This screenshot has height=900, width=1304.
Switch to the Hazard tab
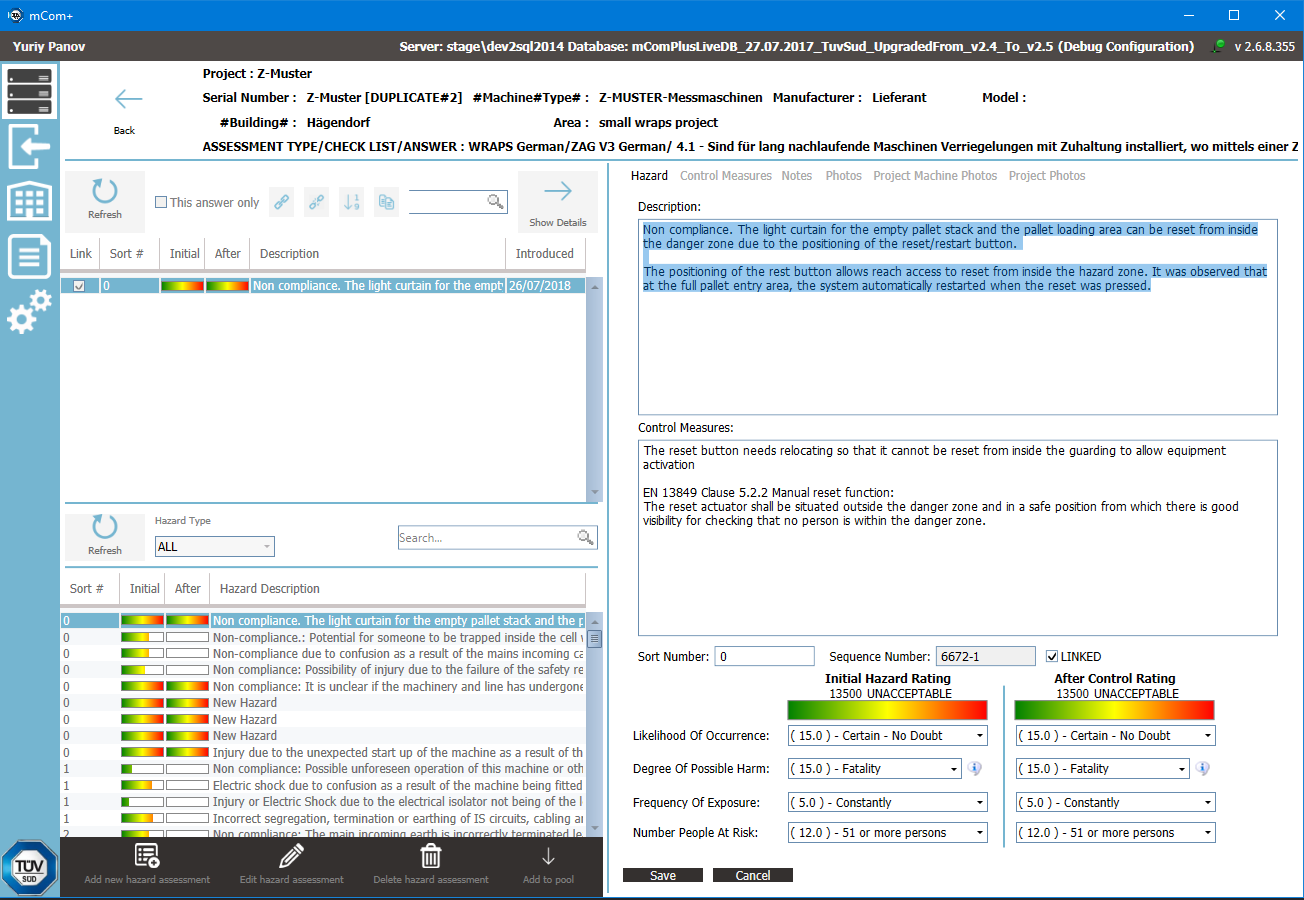(x=649, y=176)
